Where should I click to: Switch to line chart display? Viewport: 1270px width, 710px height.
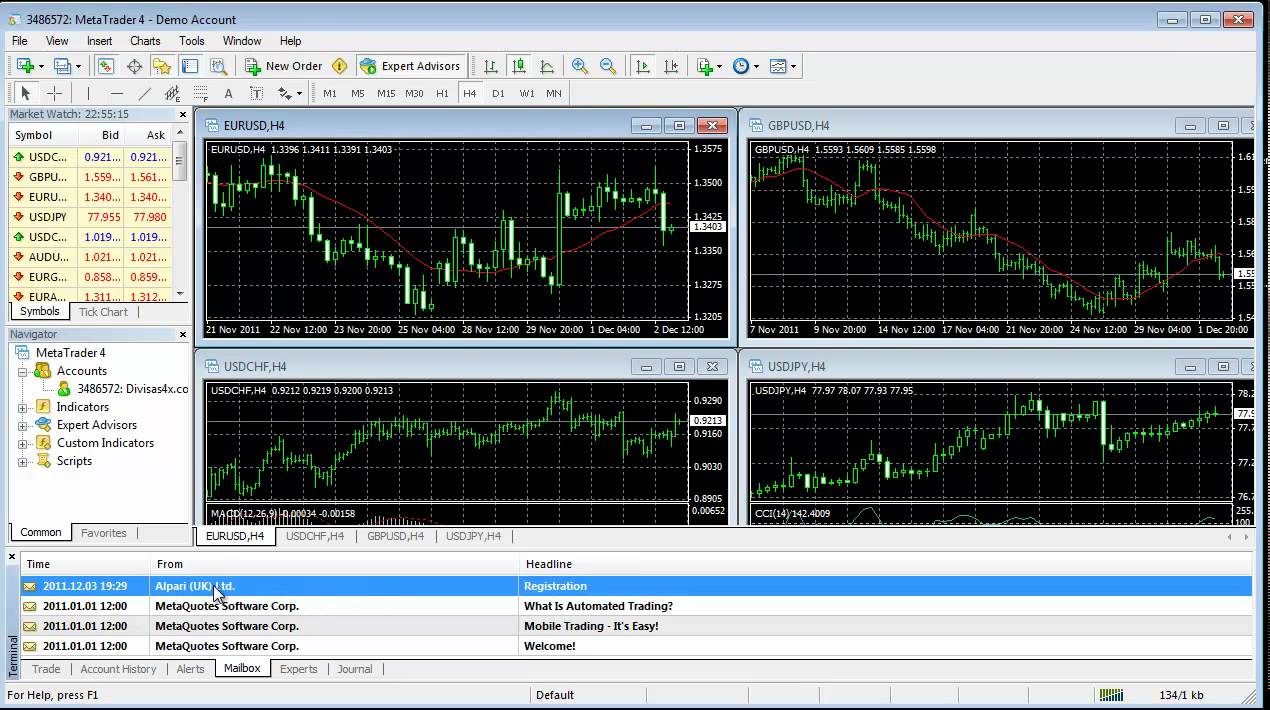tap(547, 66)
